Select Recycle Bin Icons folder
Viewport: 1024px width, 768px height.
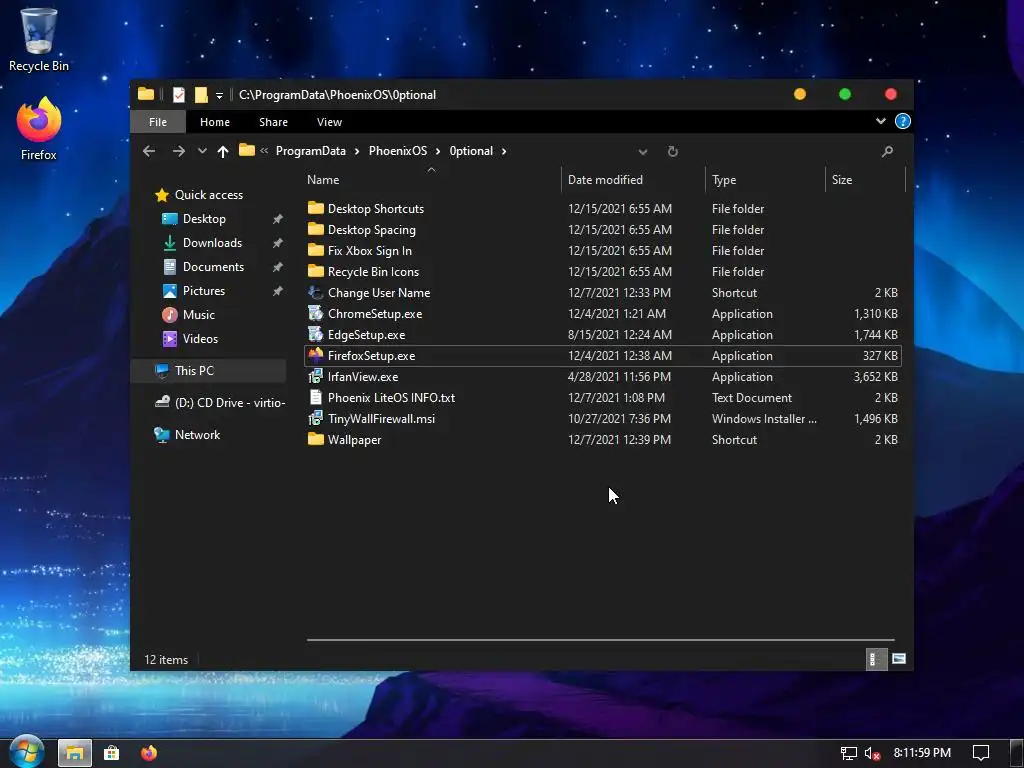[x=373, y=272]
